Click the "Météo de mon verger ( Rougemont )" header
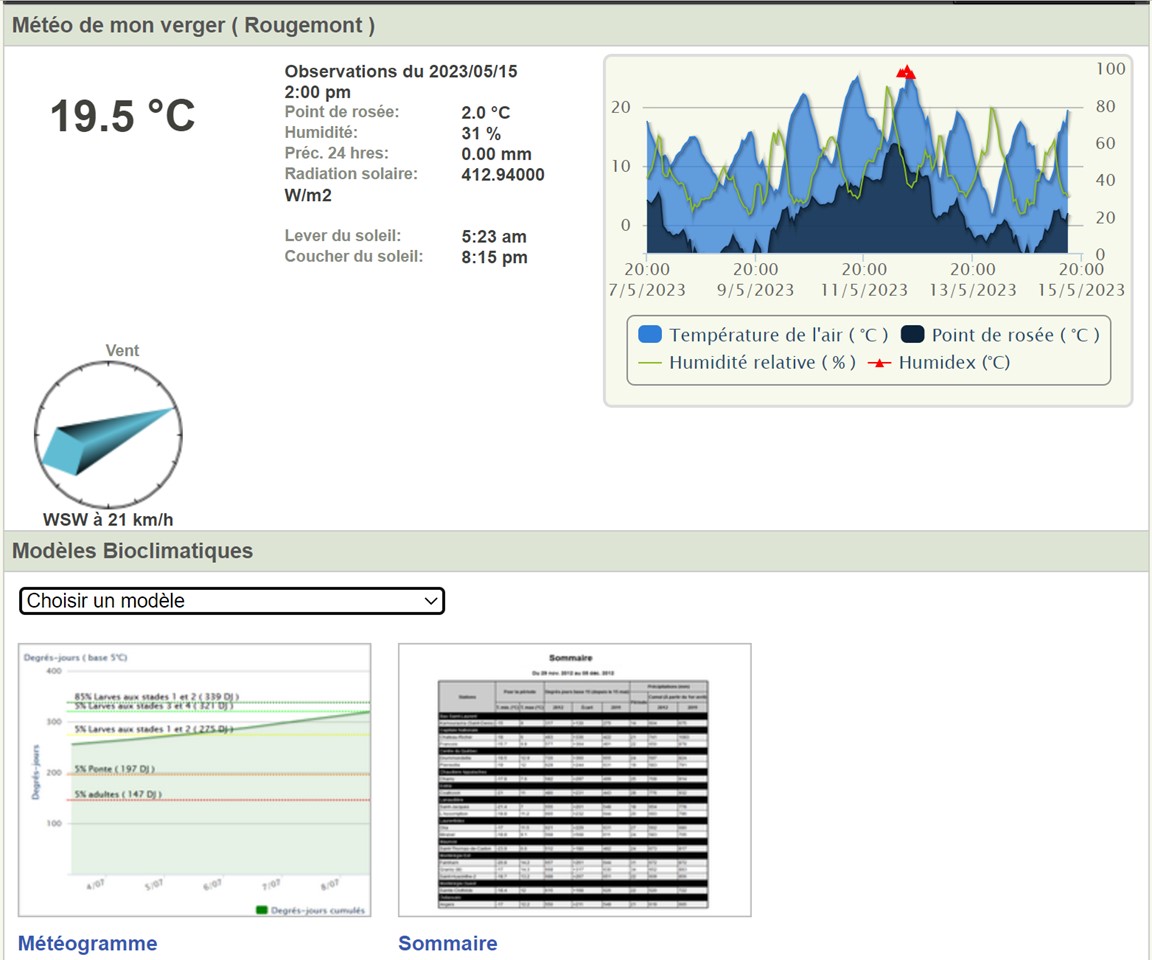This screenshot has height=960, width=1152. click(193, 25)
